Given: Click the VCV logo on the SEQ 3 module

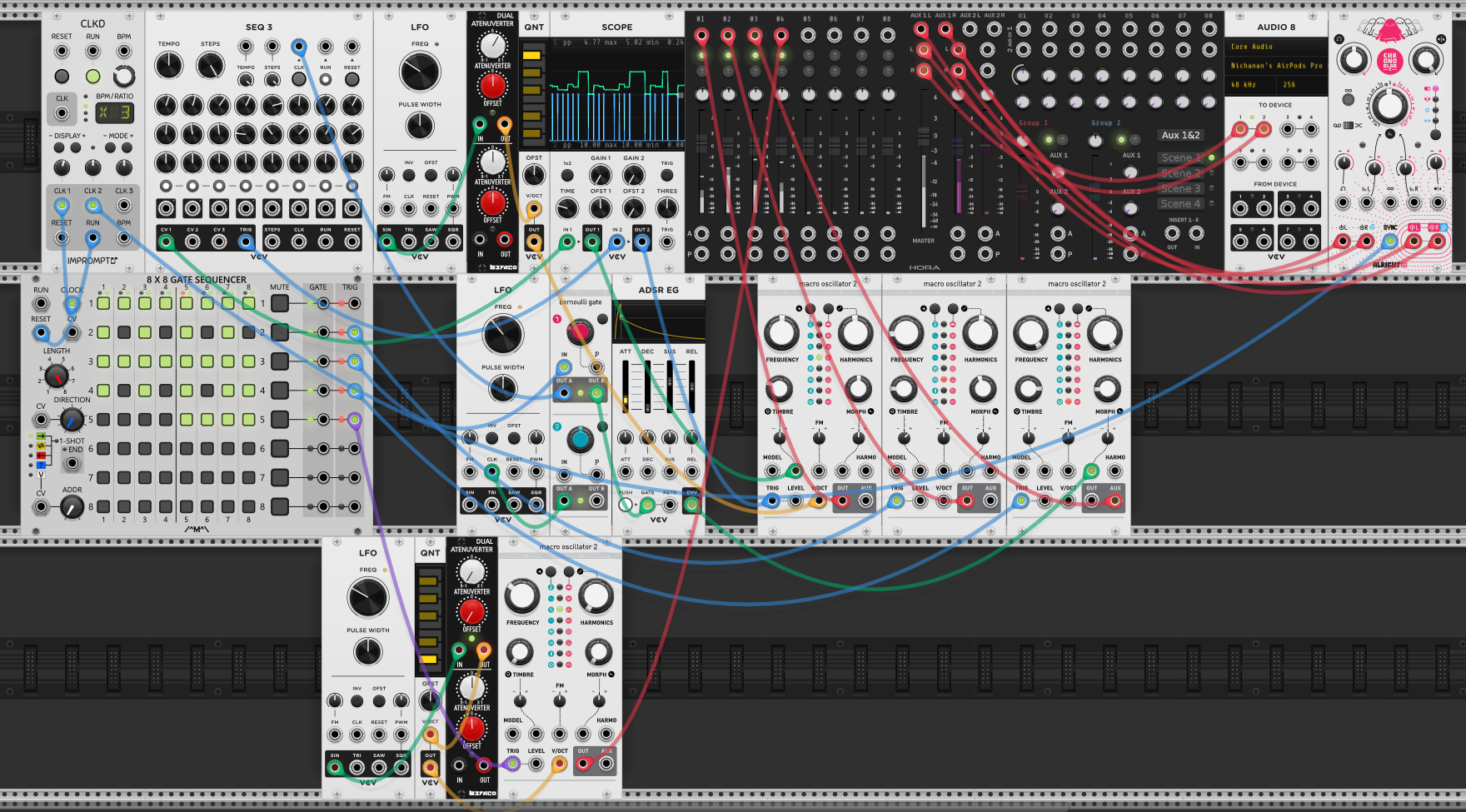Looking at the screenshot, I should click(x=259, y=257).
